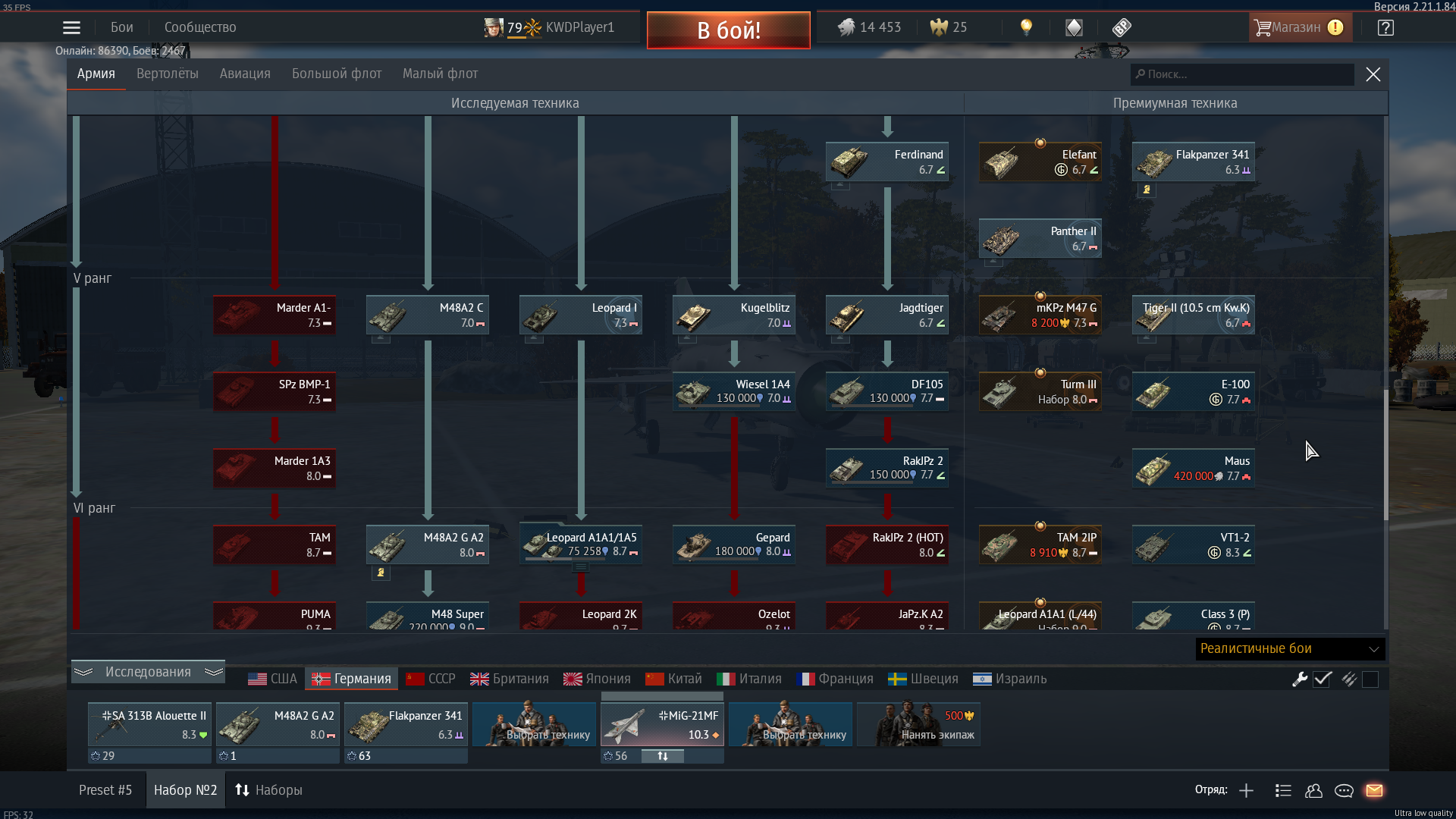Open the lightbulb hints icon
The height and width of the screenshot is (819, 1456).
tap(1026, 27)
